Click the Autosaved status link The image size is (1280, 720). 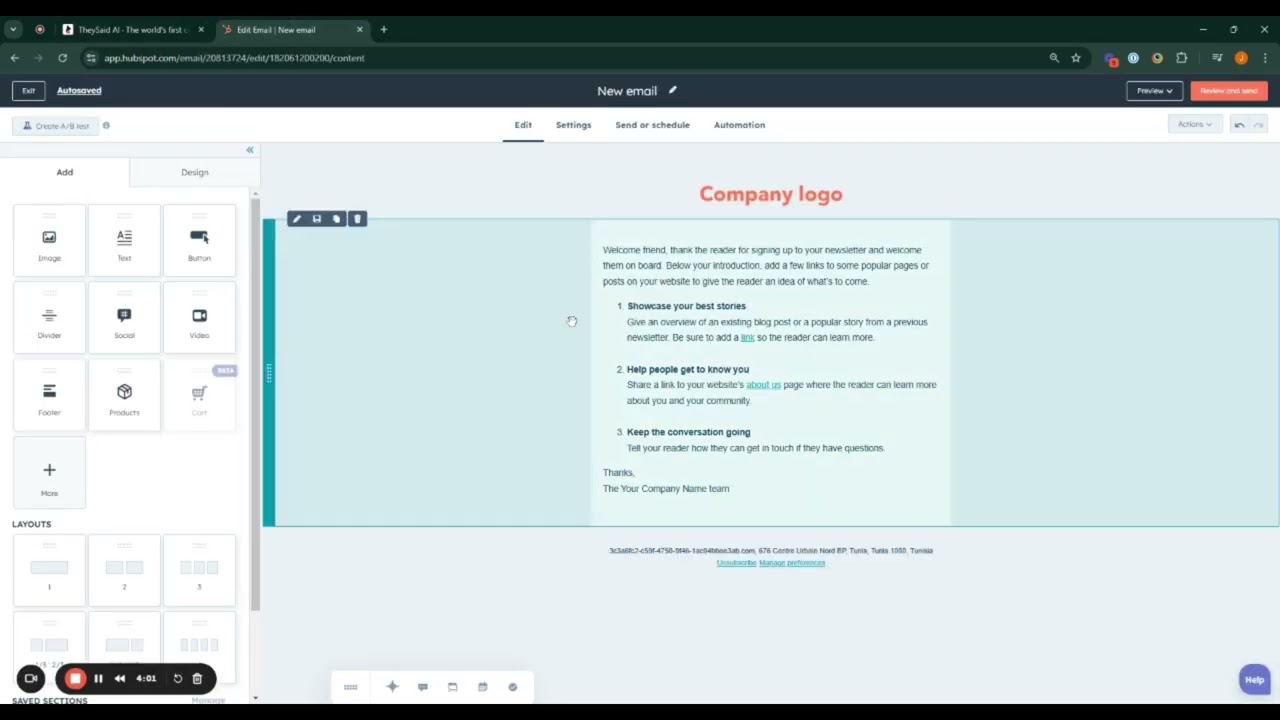pos(79,91)
